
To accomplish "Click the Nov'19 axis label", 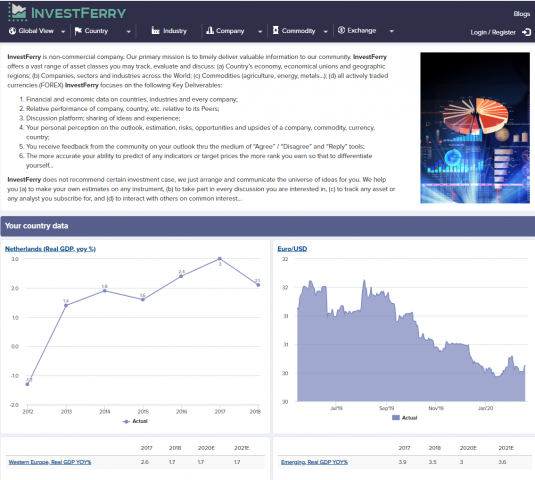I will tap(436, 408).
